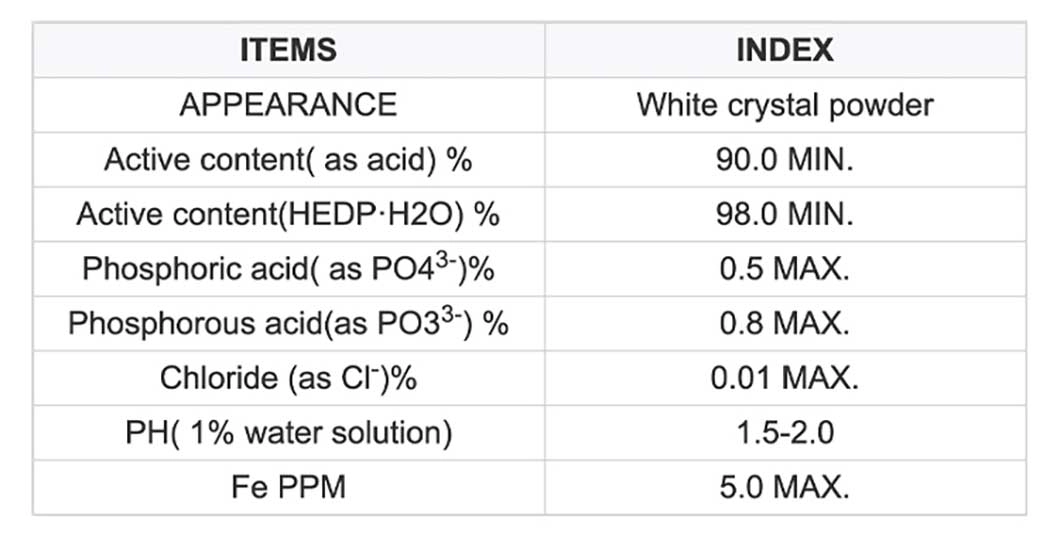
Task: Select the 'Active content(HEDP·H2O) %' cell
Action: click(x=288, y=214)
